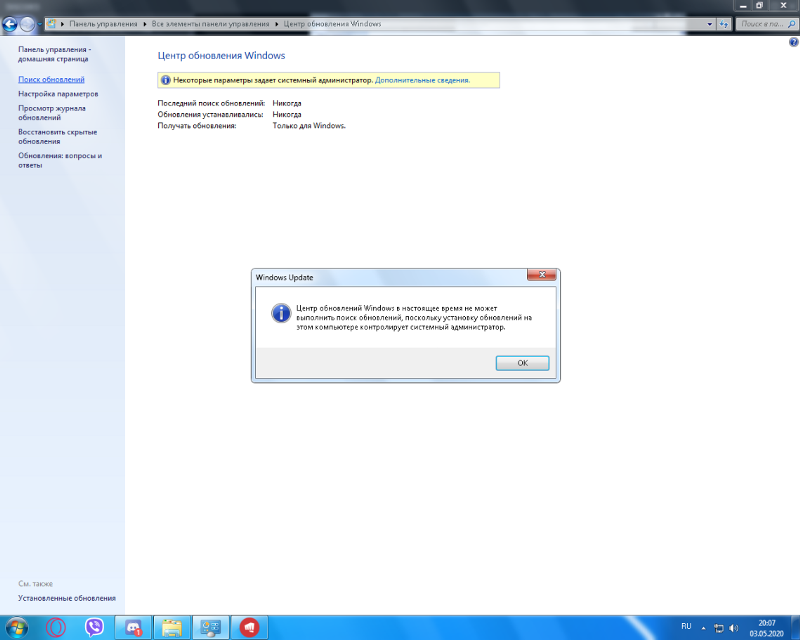This screenshot has width=800, height=640.
Task: Click the 'Windows Update' dialog title
Action: [x=285, y=278]
